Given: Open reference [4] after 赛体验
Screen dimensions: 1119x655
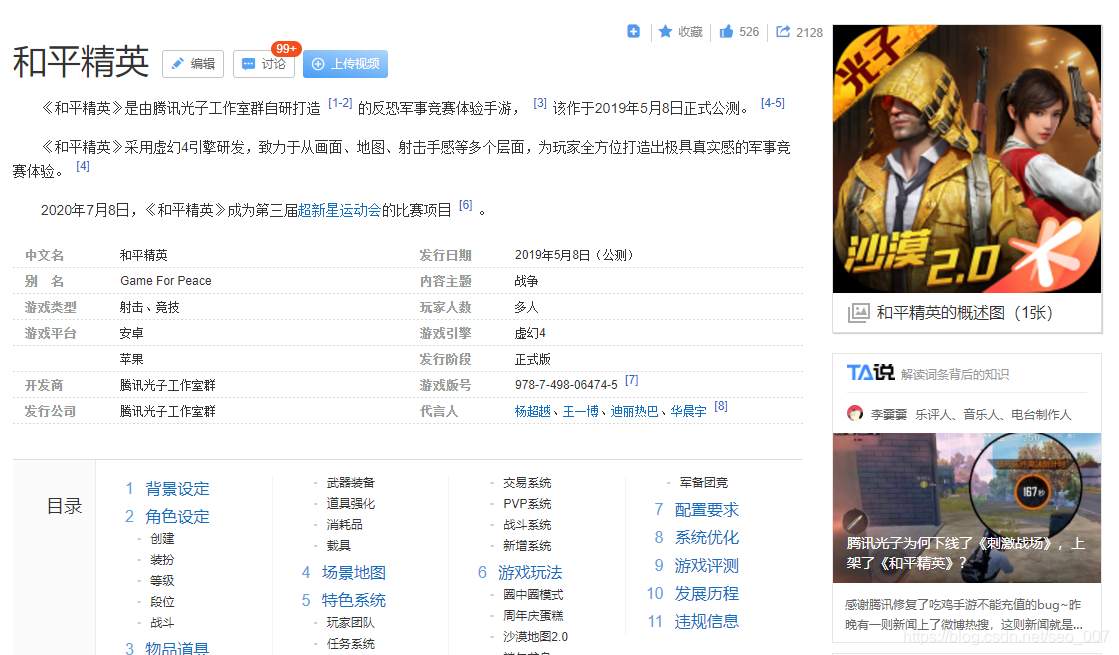Looking at the screenshot, I should [83, 166].
